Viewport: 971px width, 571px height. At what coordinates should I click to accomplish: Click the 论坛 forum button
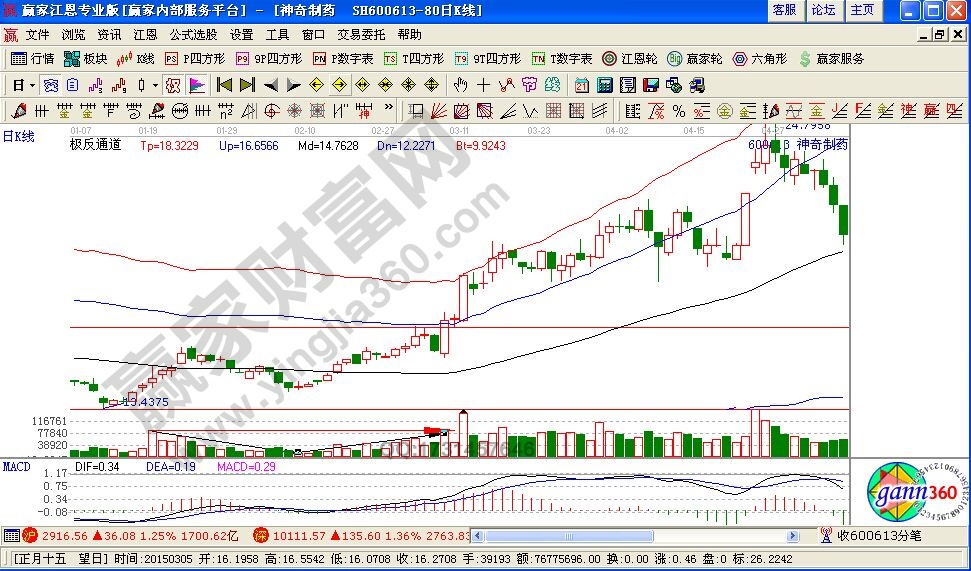[823, 10]
